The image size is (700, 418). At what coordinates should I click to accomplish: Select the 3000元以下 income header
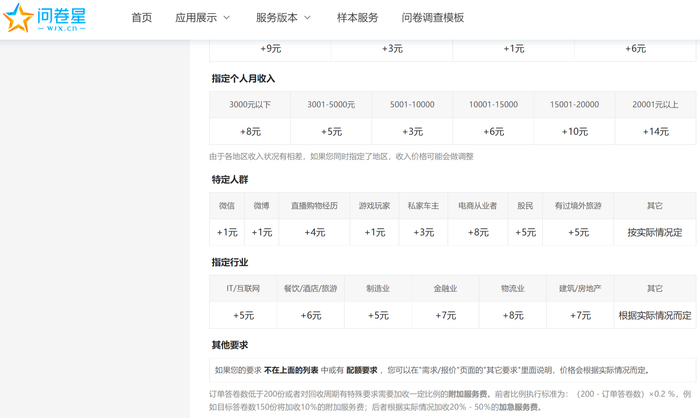coord(250,104)
